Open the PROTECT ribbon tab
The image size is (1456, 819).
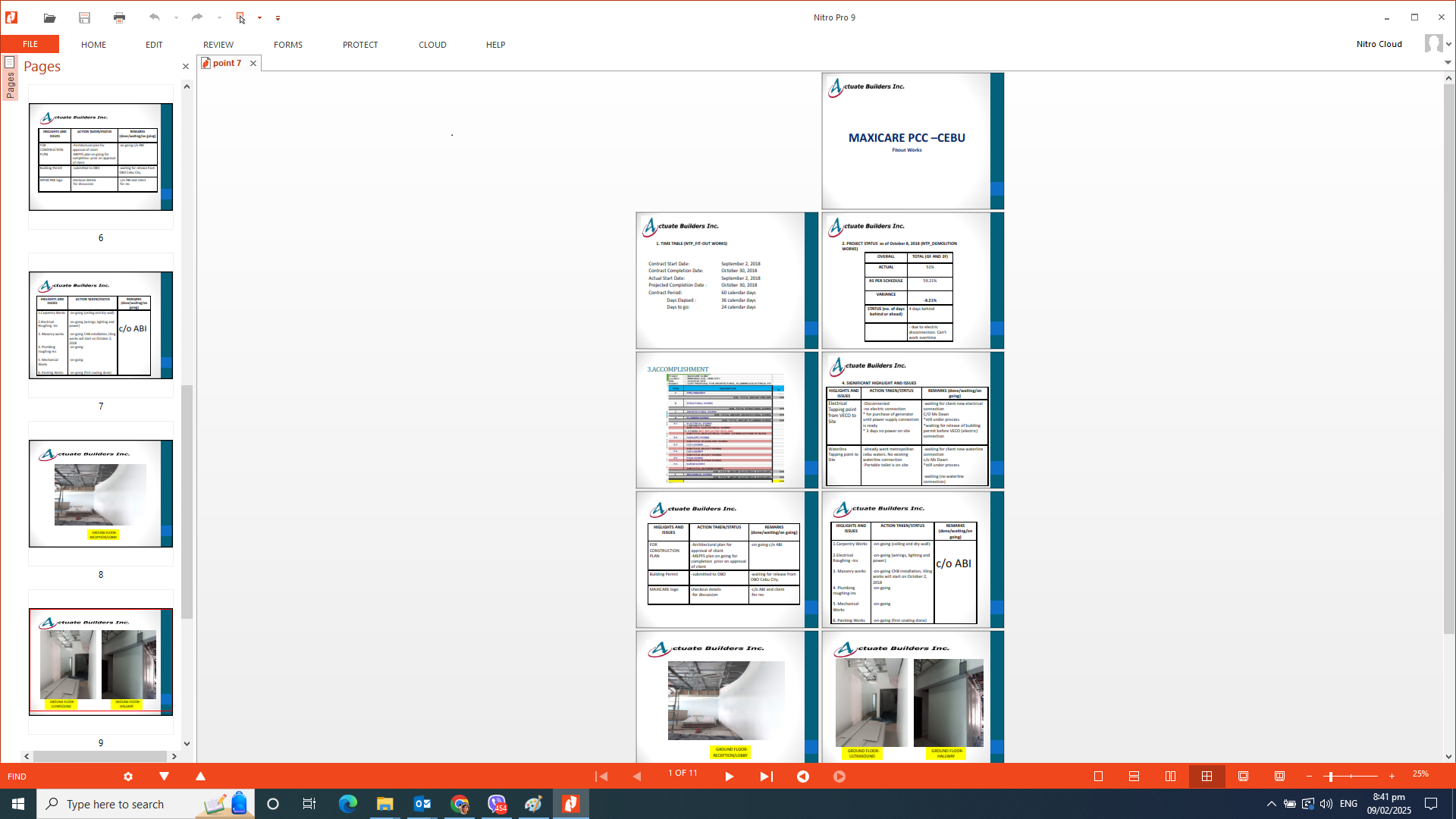pos(359,45)
